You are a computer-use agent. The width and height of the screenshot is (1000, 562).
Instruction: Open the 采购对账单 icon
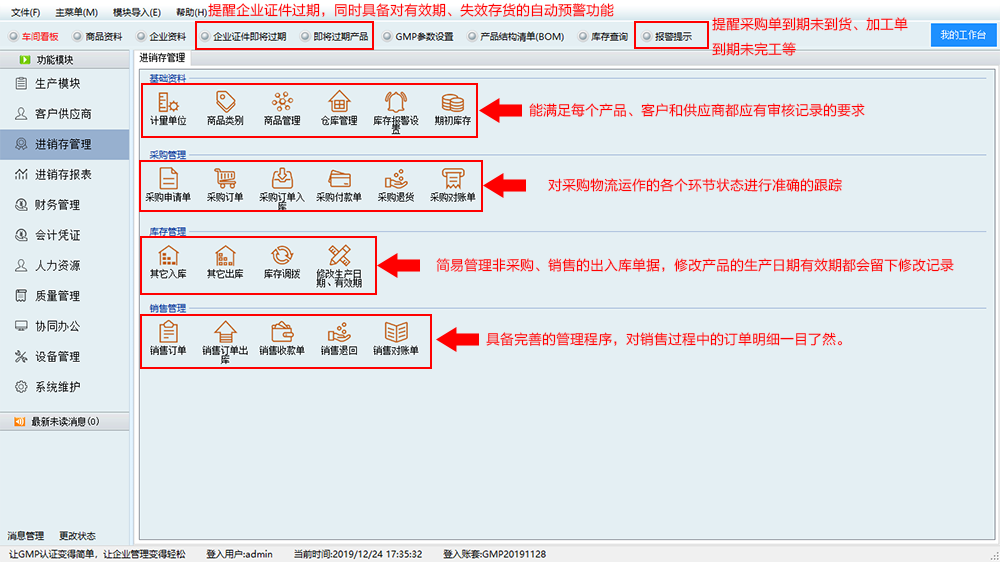point(453,179)
